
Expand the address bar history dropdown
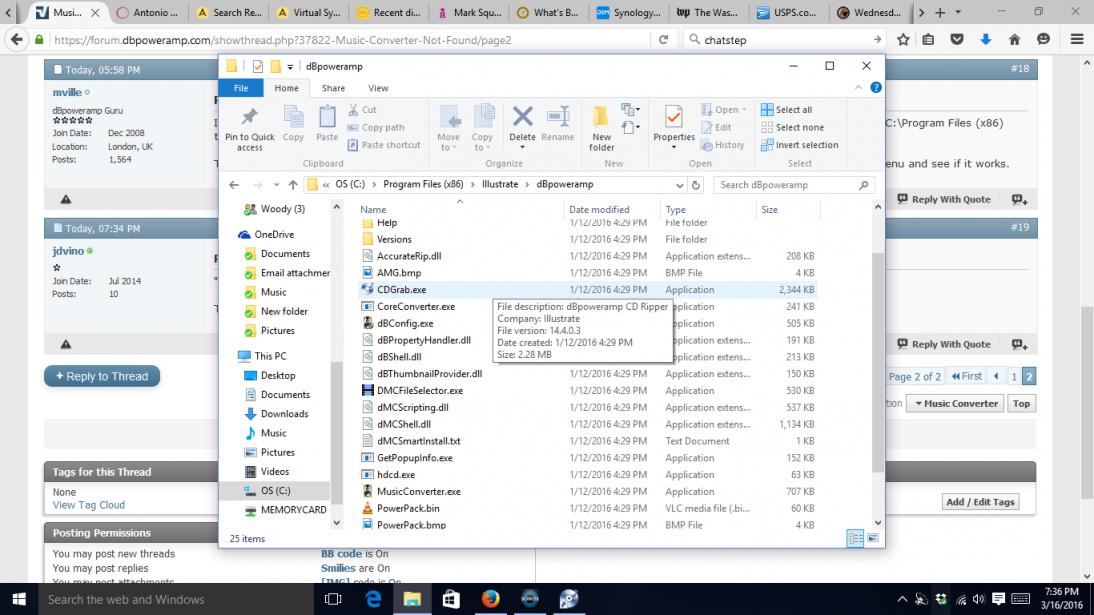tap(679, 185)
